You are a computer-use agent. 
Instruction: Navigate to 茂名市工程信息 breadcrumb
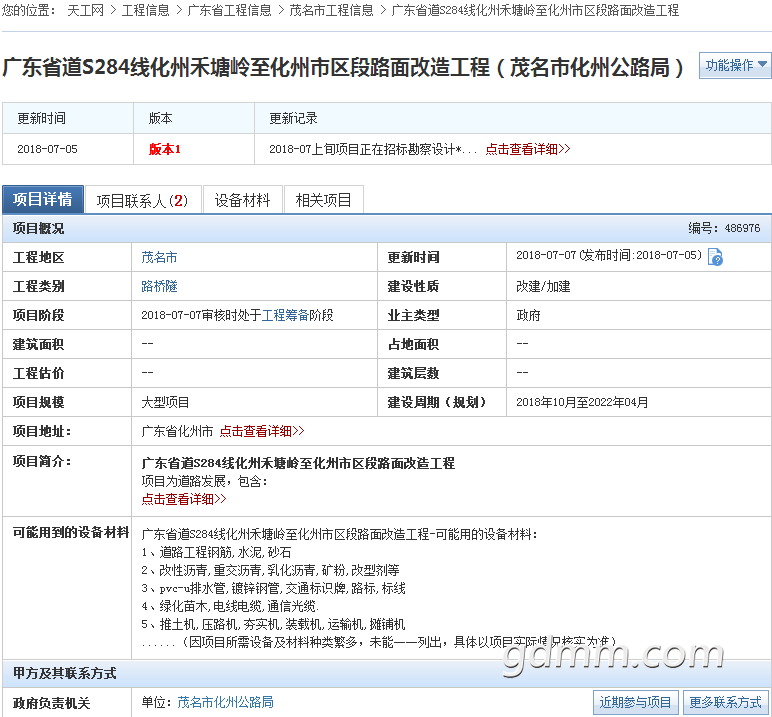coord(331,10)
